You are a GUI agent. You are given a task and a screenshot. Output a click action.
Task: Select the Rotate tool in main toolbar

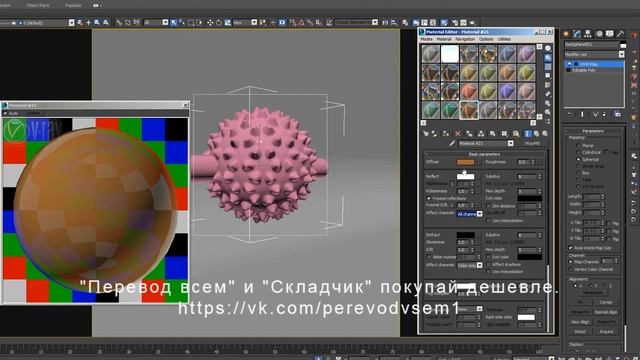click(219, 22)
